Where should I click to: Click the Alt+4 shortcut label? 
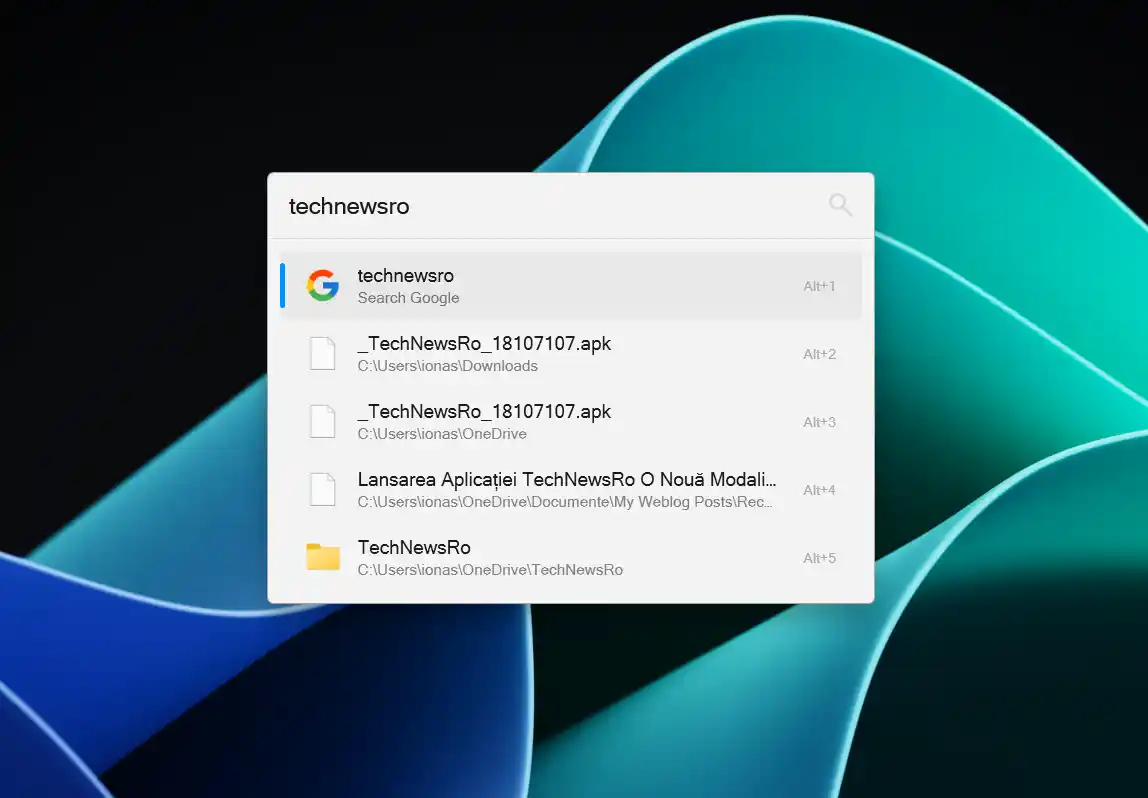click(819, 490)
